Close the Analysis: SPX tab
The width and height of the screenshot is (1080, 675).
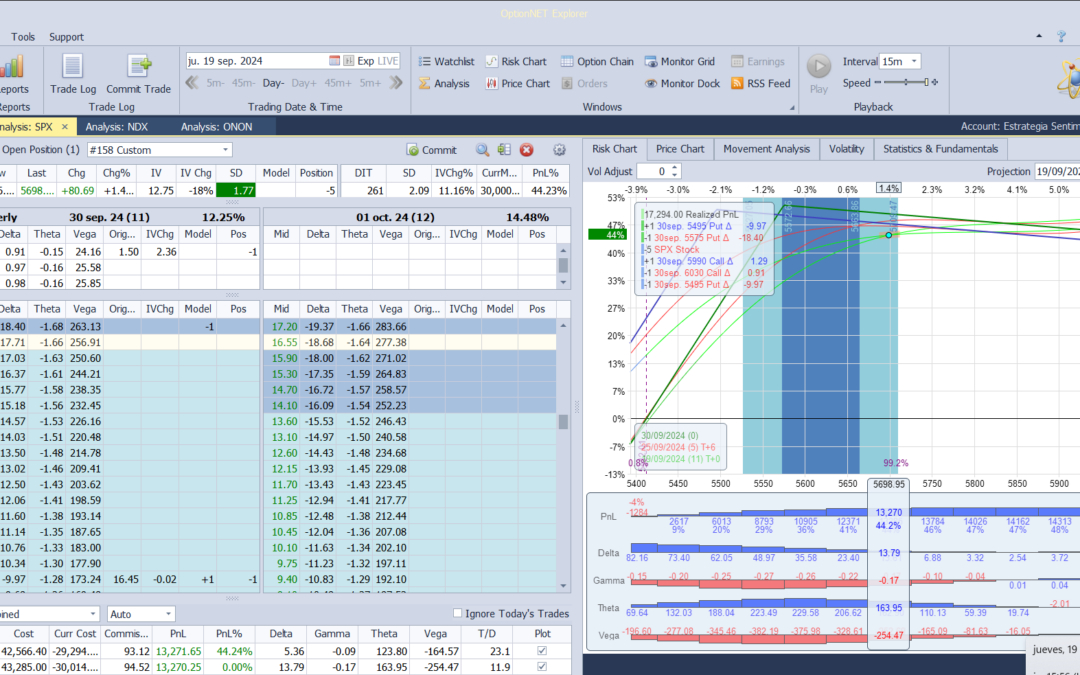pos(65,127)
